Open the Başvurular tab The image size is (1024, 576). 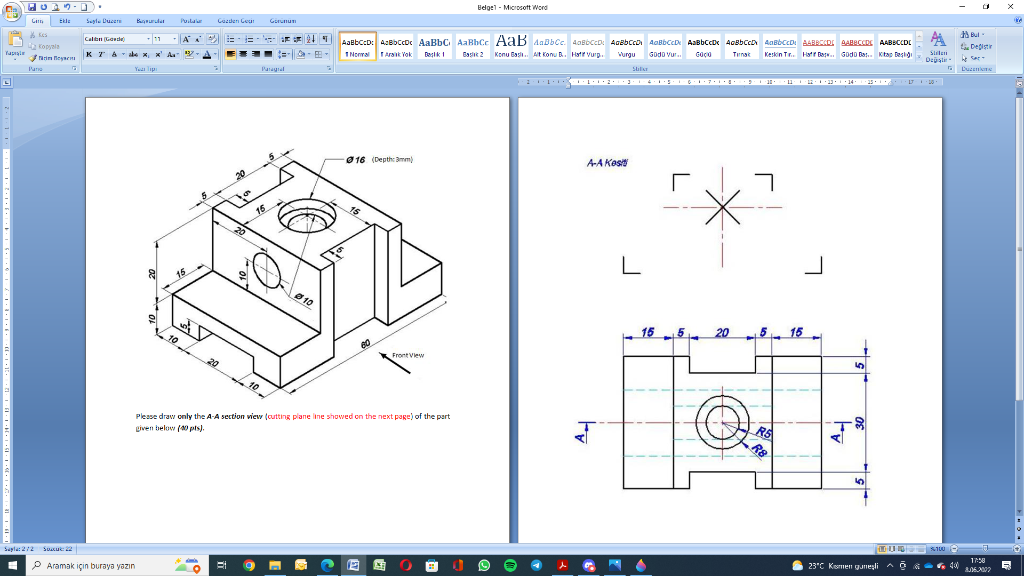pos(150,21)
